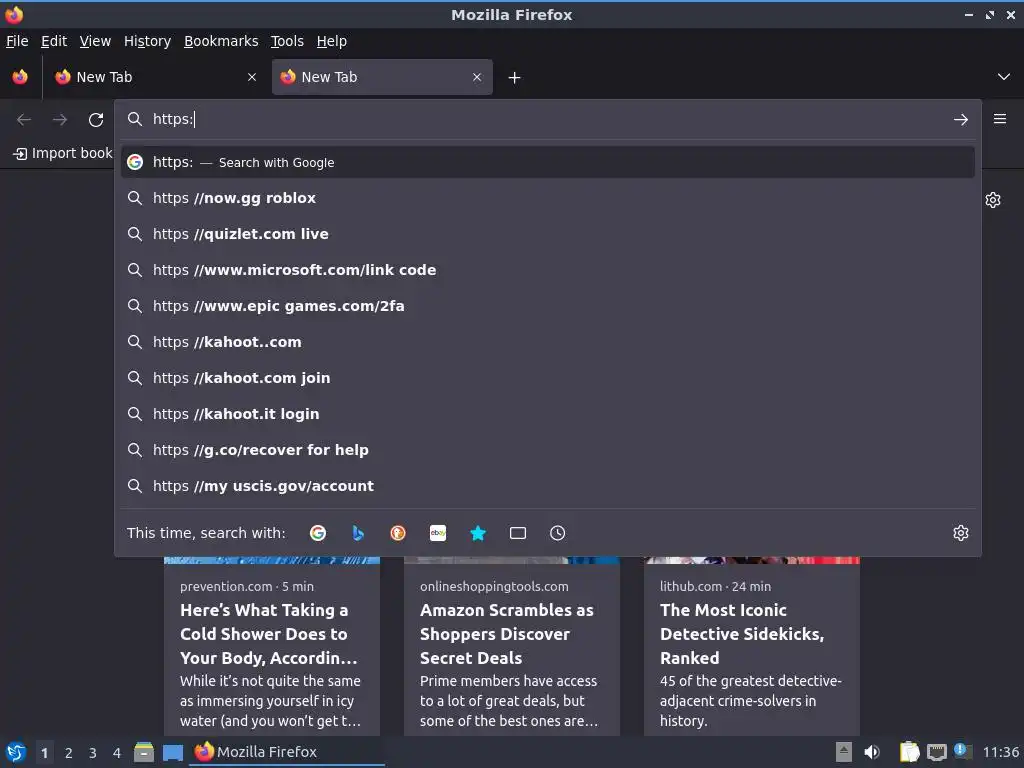Click the 11:36 clock in the panel

[1000, 752]
